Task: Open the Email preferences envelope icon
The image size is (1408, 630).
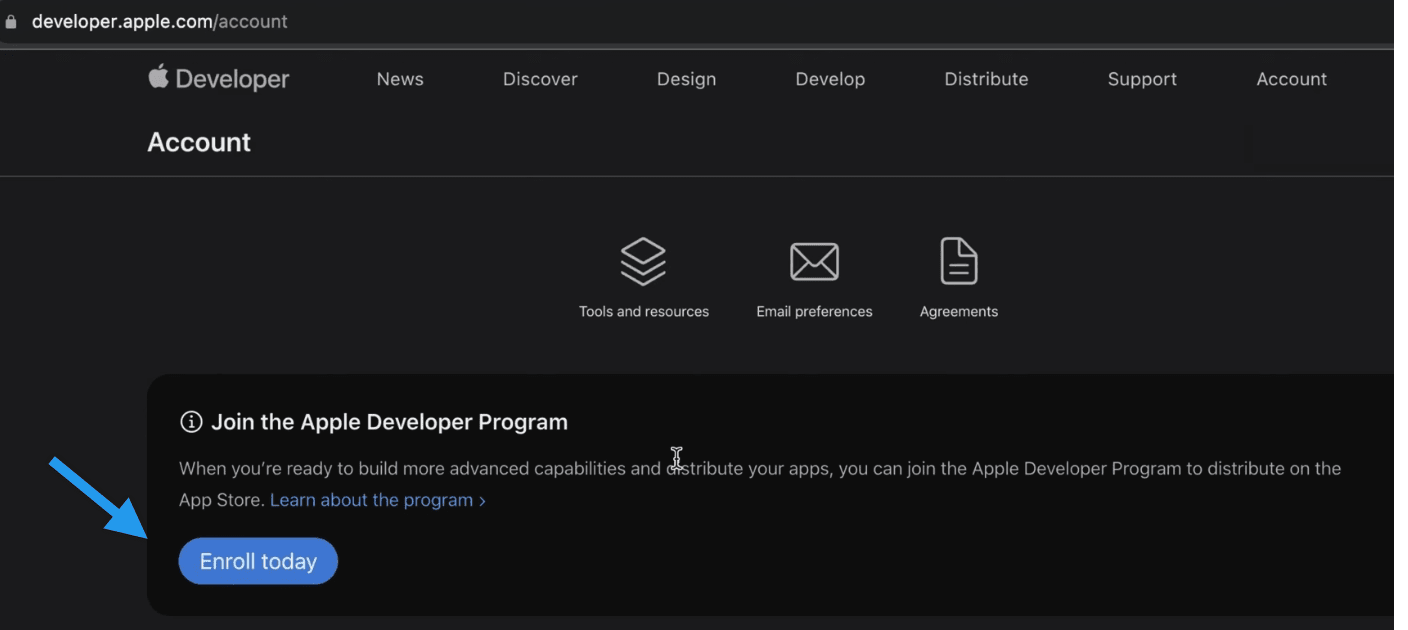Action: pos(814,261)
